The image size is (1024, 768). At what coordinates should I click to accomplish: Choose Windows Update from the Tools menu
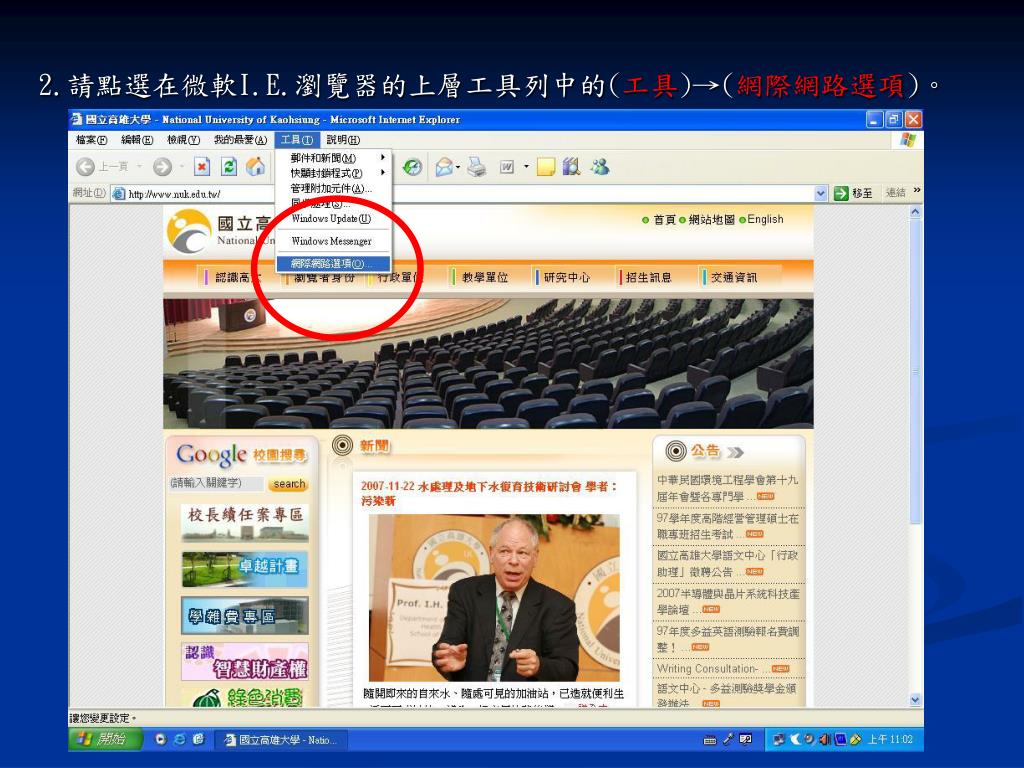333,219
